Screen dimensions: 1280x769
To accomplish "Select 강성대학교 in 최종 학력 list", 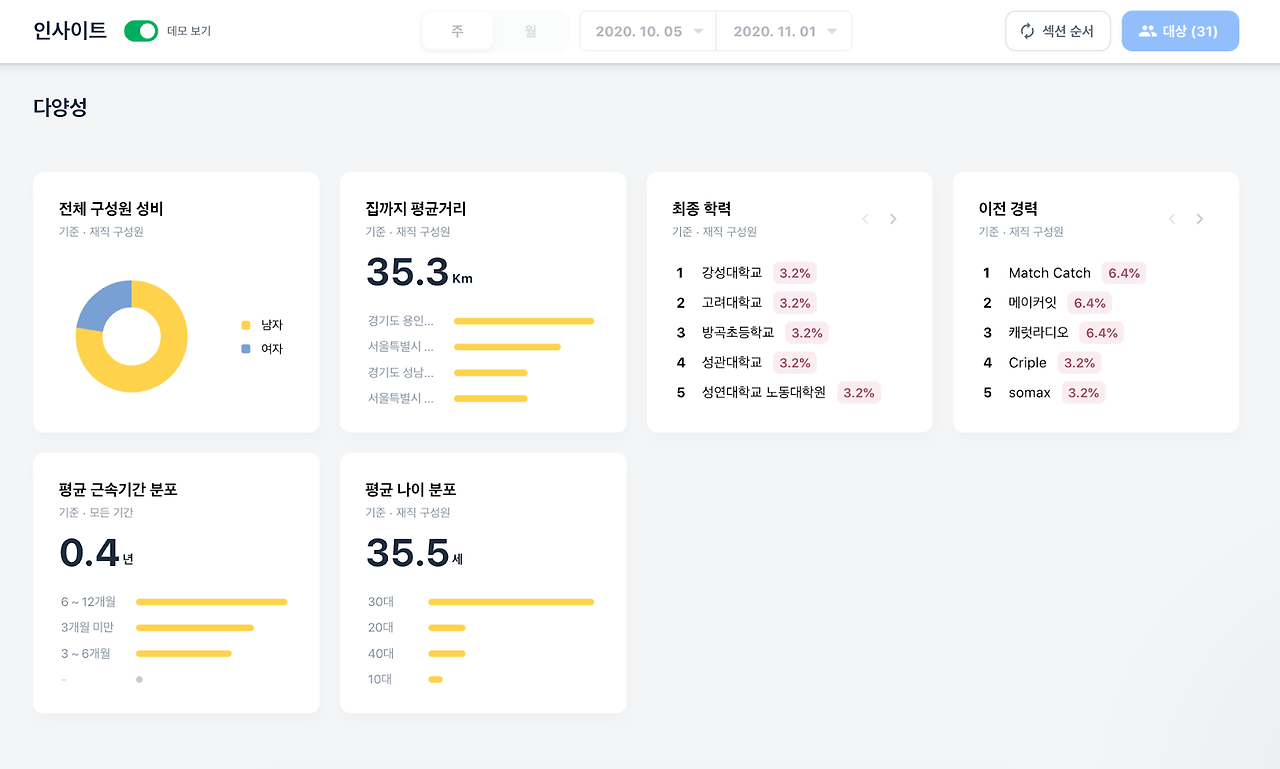I will [x=732, y=273].
